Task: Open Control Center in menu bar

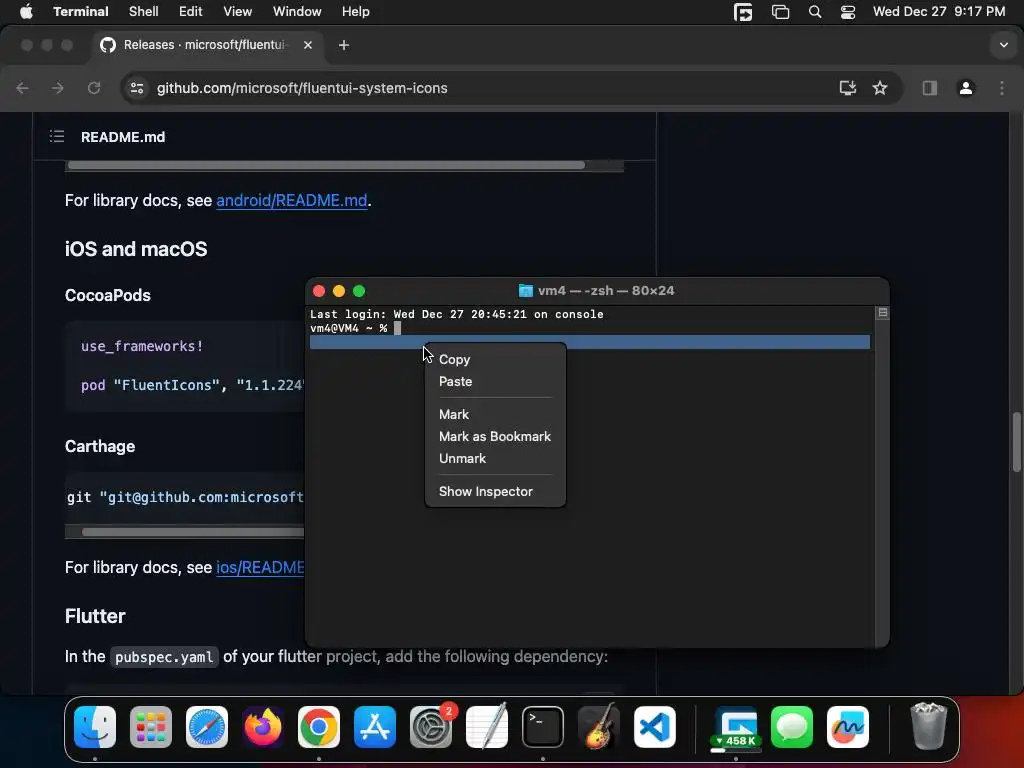Action: click(848, 12)
